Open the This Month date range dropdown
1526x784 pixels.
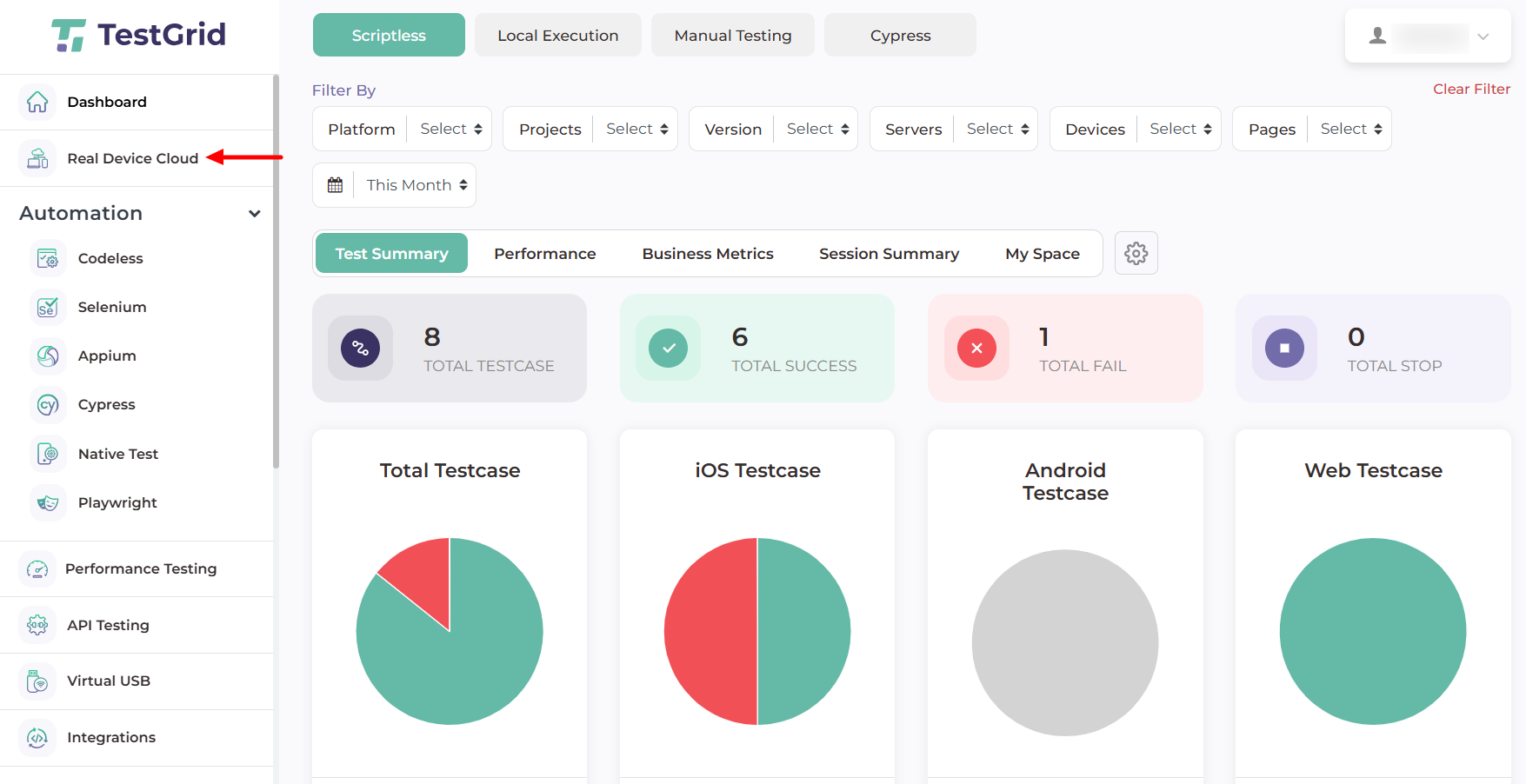click(416, 185)
